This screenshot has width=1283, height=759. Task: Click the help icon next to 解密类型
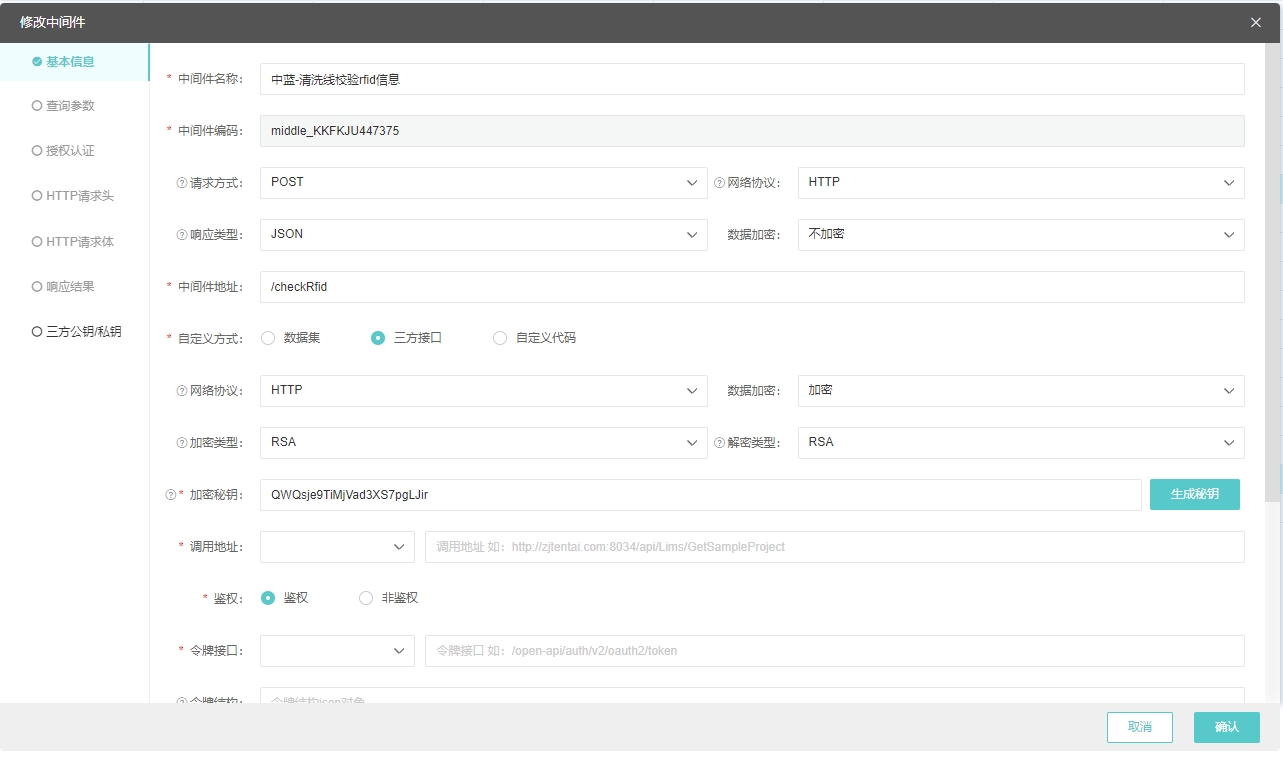click(719, 443)
